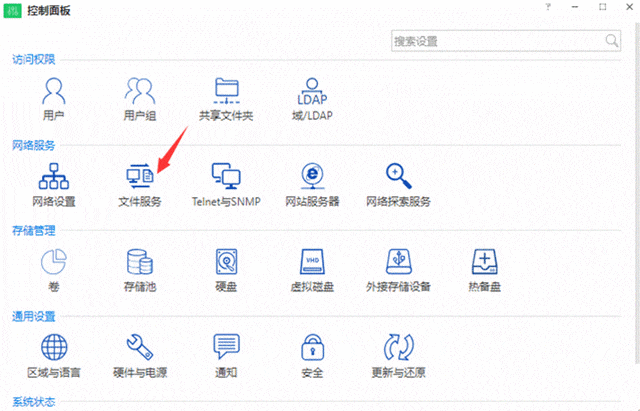Click the 通用设置 section heading

[x=33, y=316]
